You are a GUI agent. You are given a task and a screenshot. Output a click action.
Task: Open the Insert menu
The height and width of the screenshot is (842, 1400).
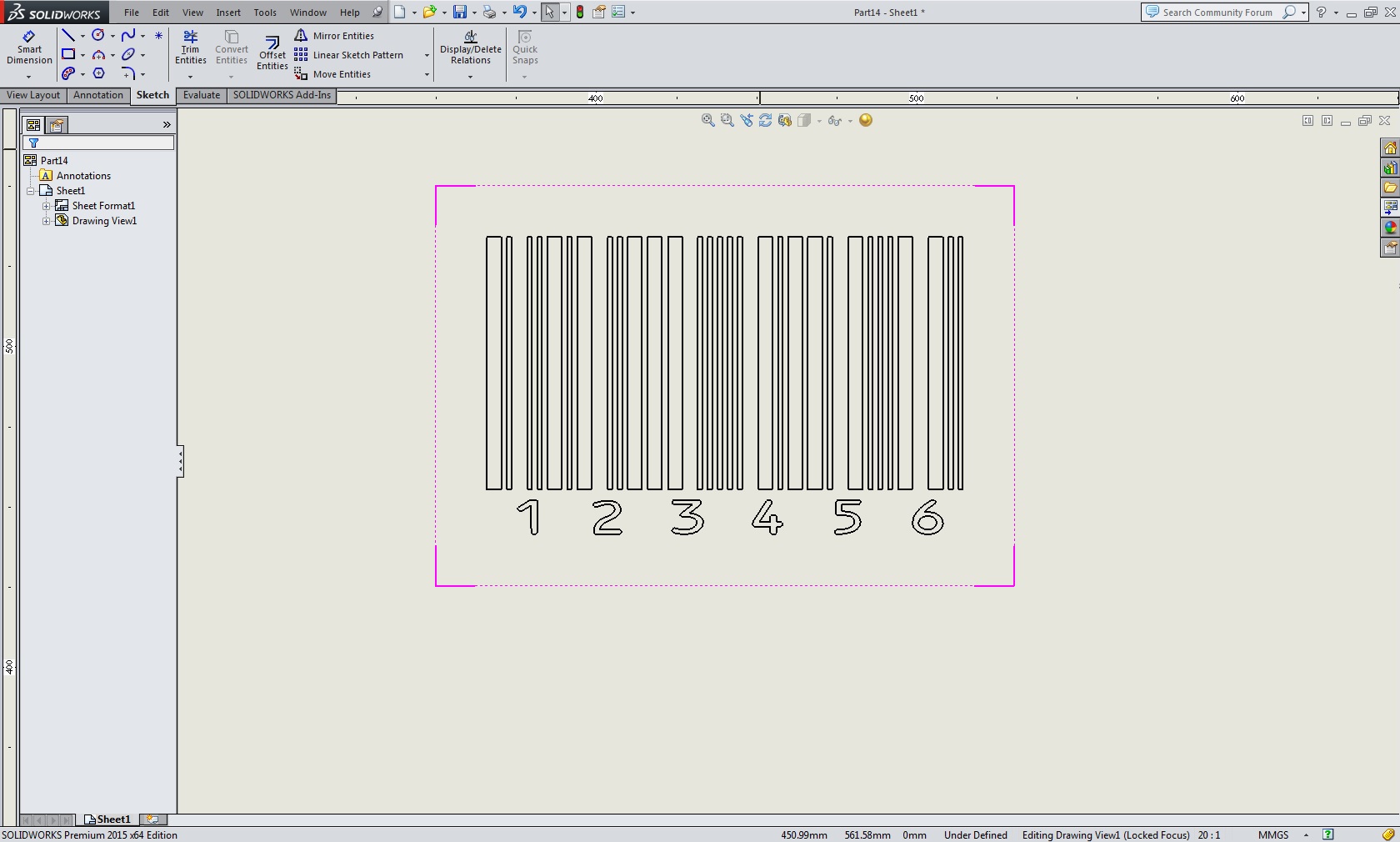pyautogui.click(x=227, y=13)
